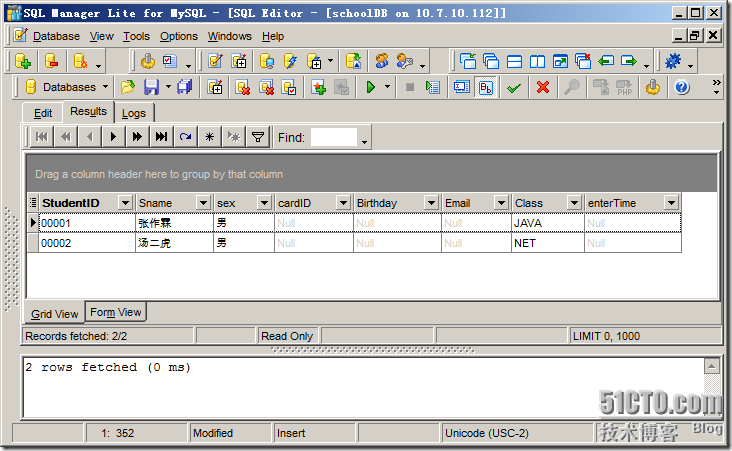Toggle the highlighted Bb text view button
This screenshot has width=732, height=451.
486,87
